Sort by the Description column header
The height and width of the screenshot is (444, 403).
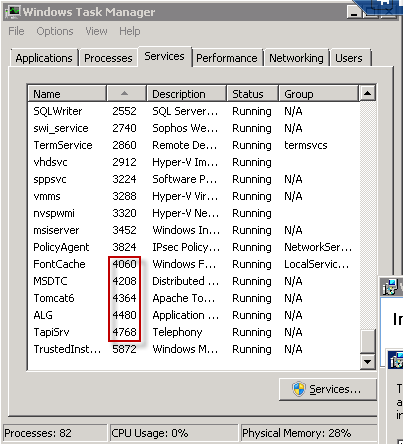(x=186, y=94)
